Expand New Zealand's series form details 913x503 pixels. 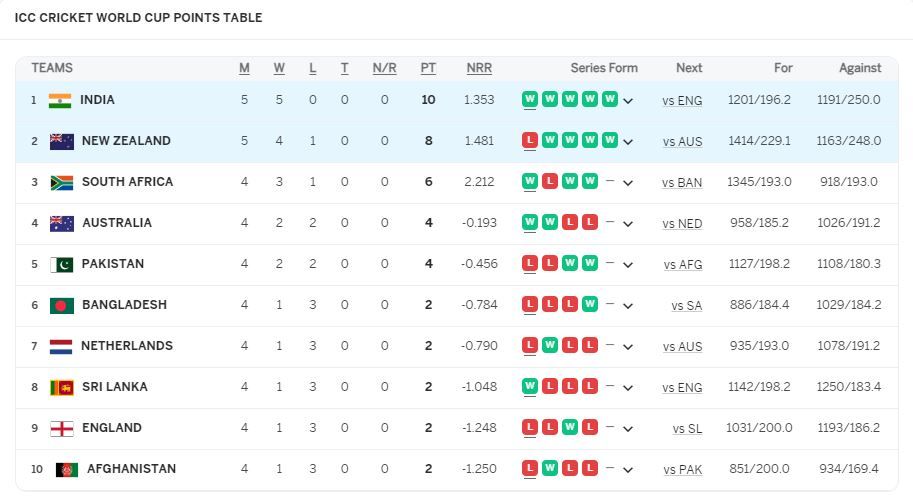tap(628, 142)
